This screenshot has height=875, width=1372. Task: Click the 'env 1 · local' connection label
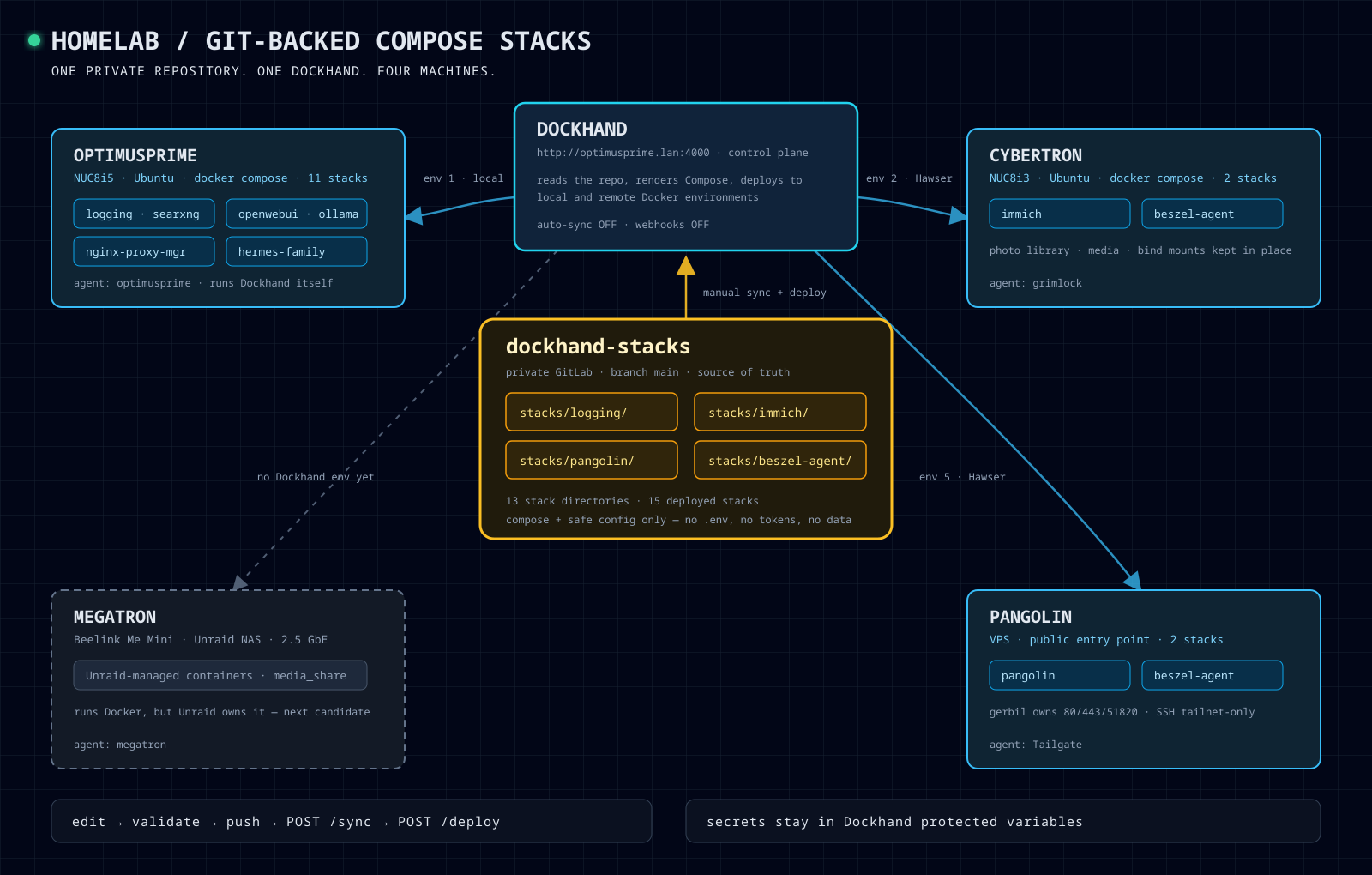463,178
